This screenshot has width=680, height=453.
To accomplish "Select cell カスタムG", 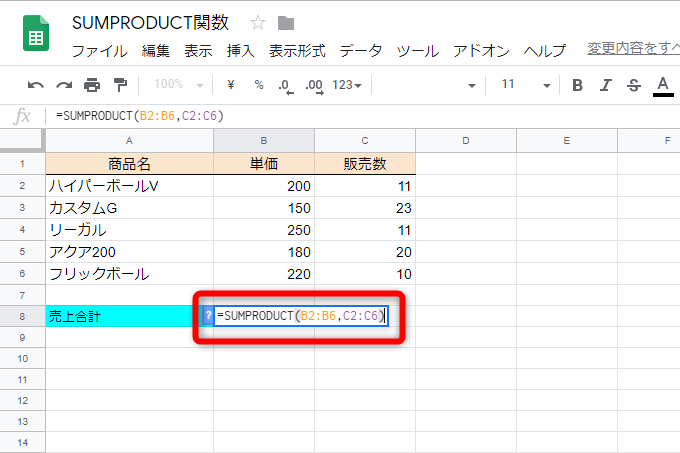I will tap(129, 208).
